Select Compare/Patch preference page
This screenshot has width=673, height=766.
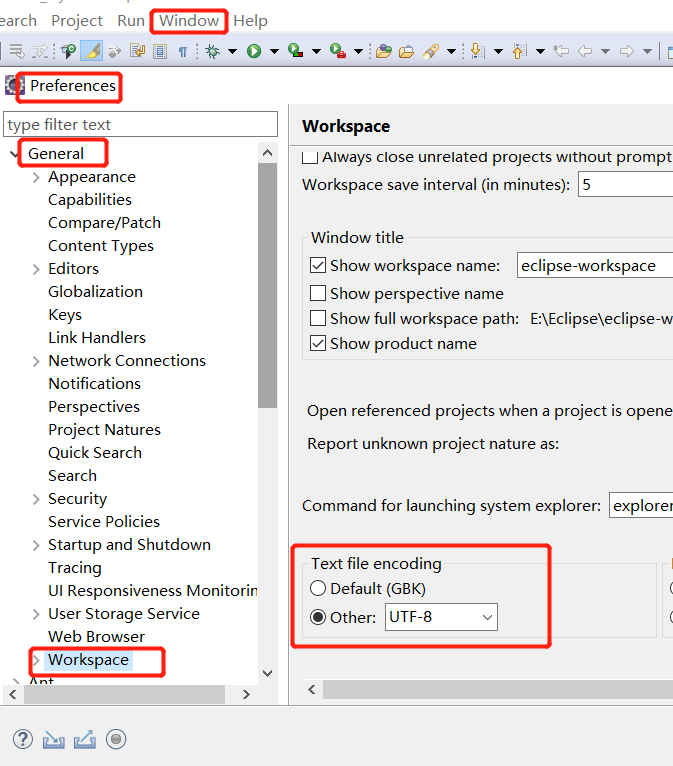click(105, 223)
